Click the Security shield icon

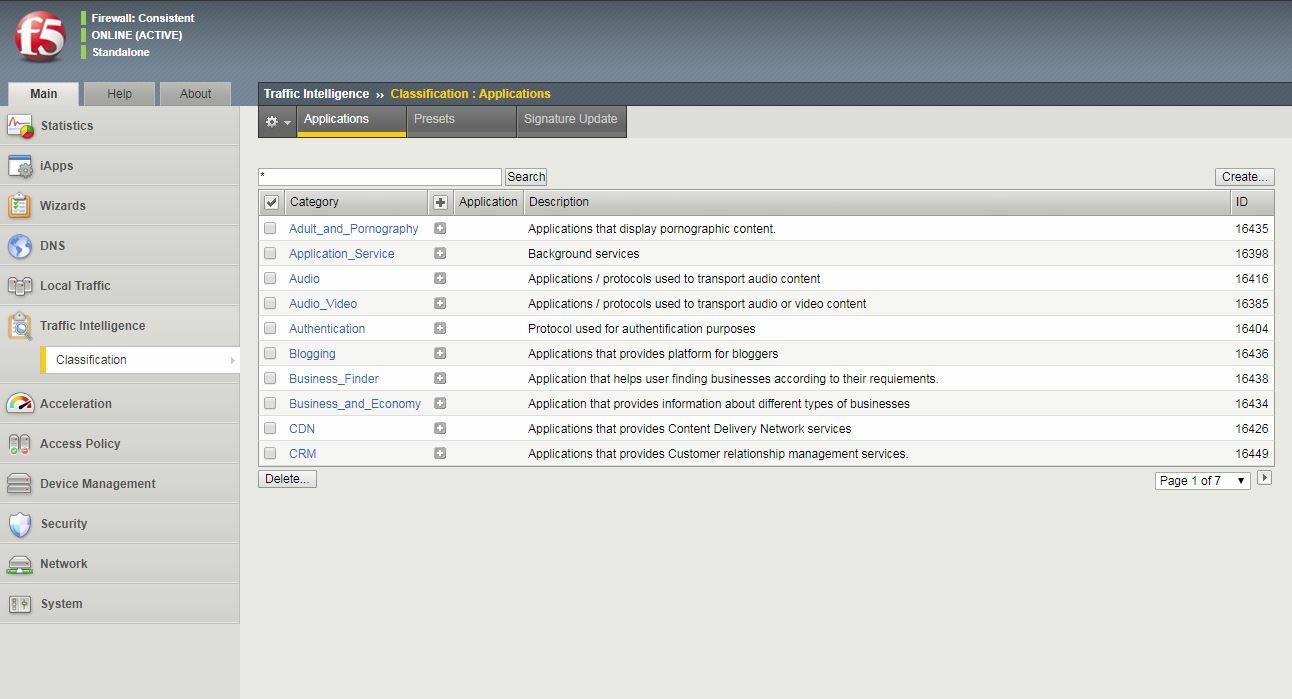20,524
